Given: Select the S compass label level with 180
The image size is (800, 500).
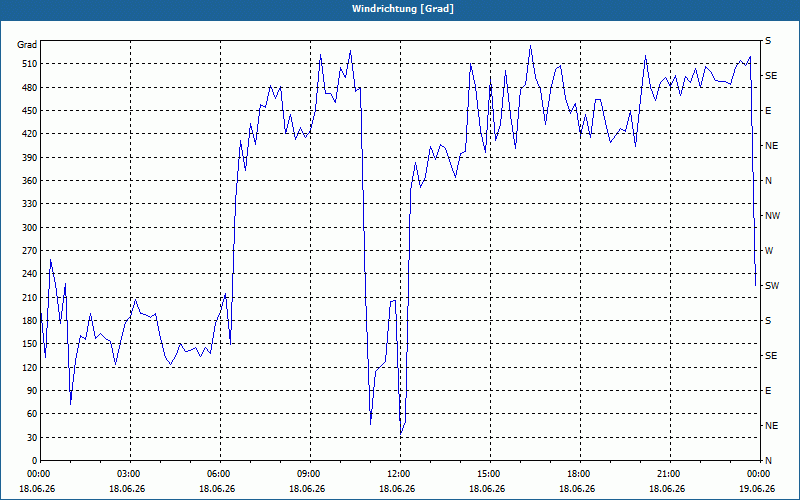Looking at the screenshot, I should 768,321.
